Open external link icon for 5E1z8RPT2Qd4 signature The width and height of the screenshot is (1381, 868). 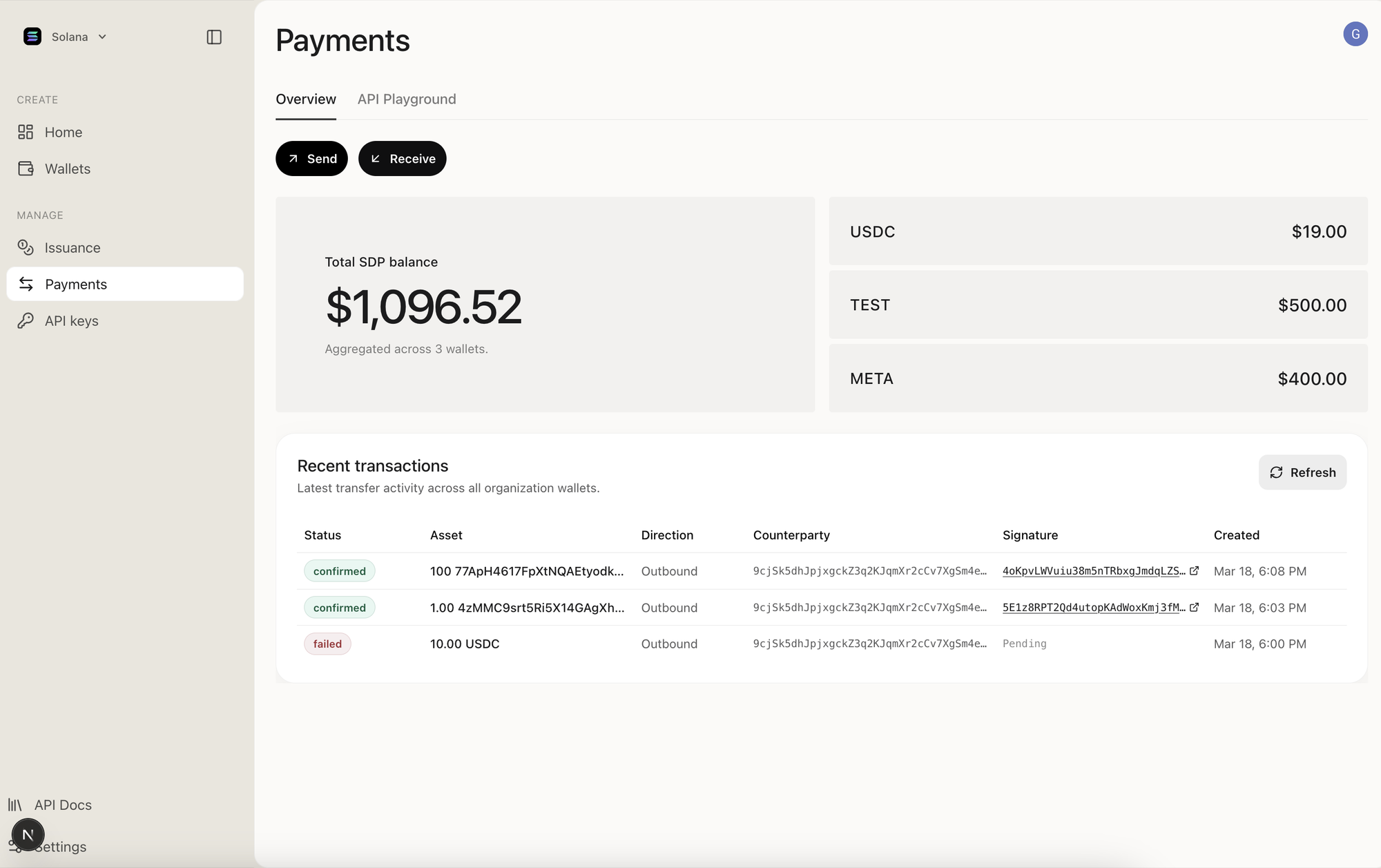click(x=1194, y=607)
